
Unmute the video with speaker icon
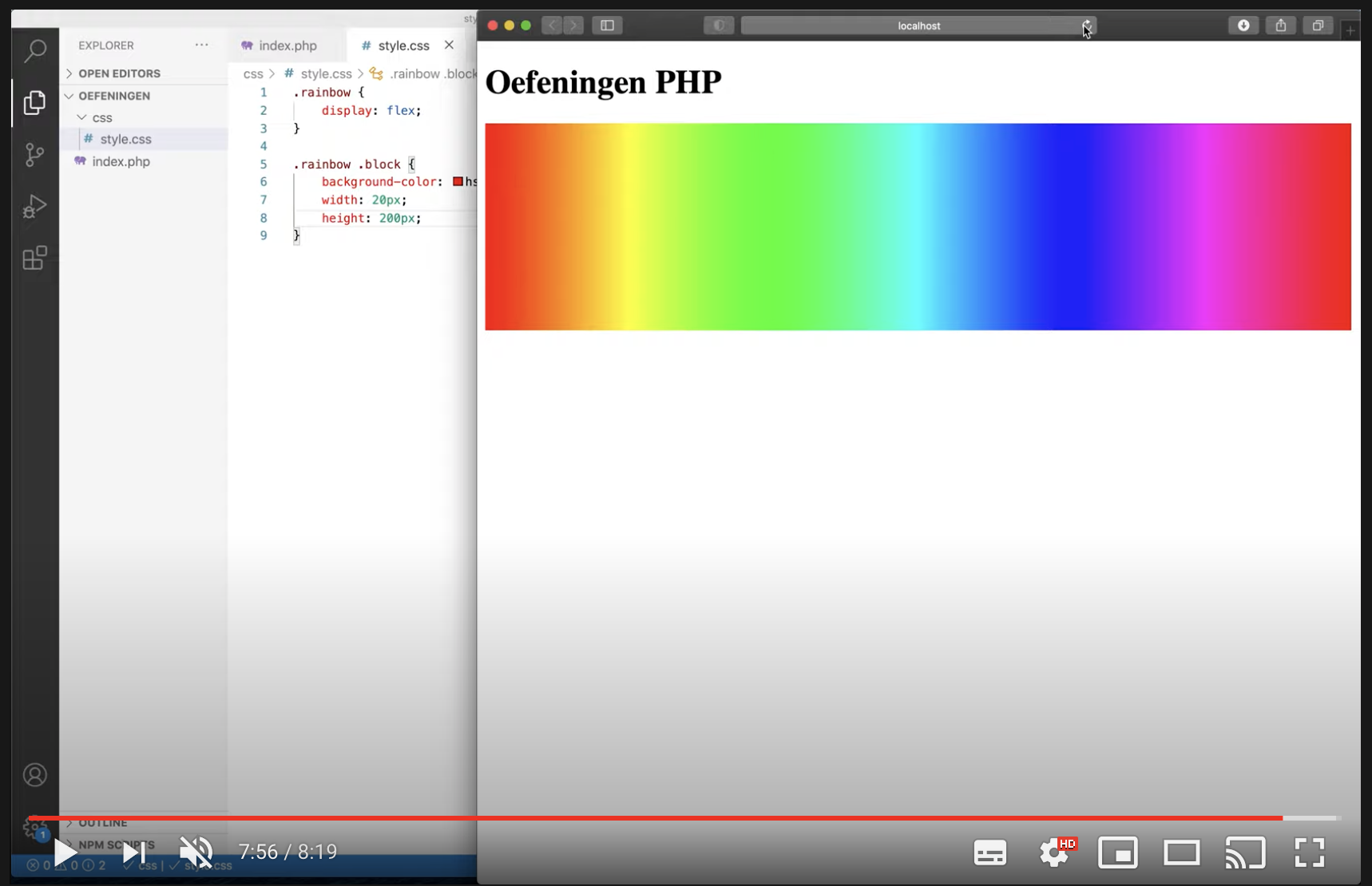point(196,852)
